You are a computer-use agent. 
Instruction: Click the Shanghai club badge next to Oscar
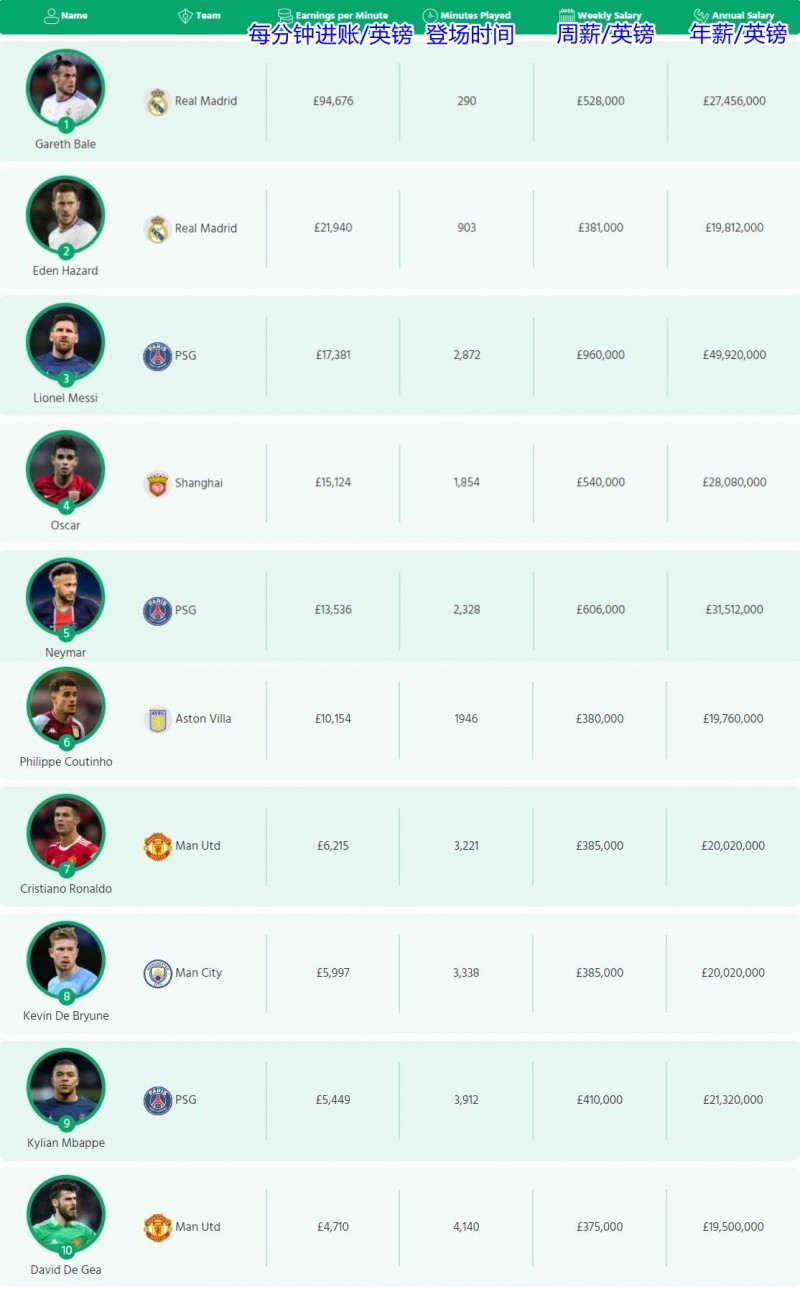click(157, 484)
